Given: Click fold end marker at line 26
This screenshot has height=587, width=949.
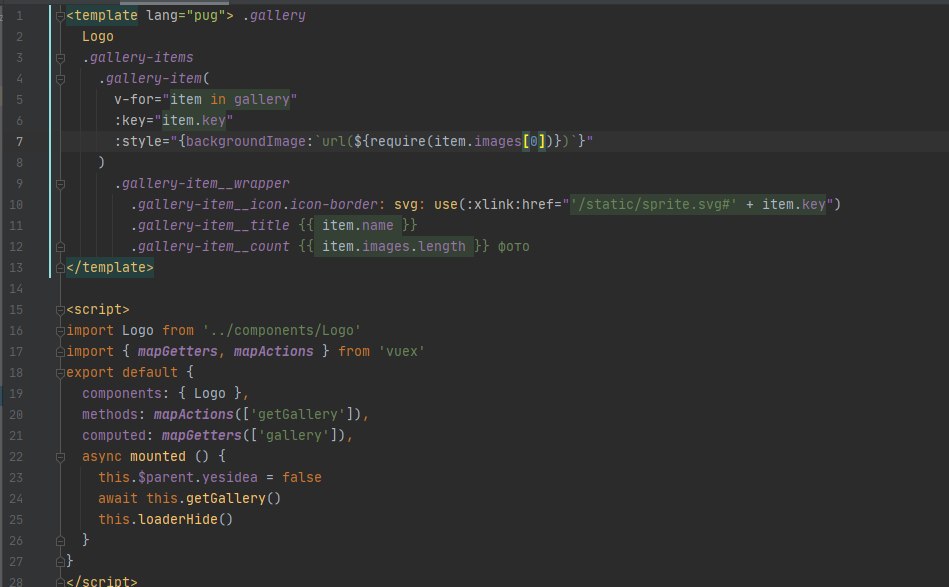Looking at the screenshot, I should click(x=61, y=540).
